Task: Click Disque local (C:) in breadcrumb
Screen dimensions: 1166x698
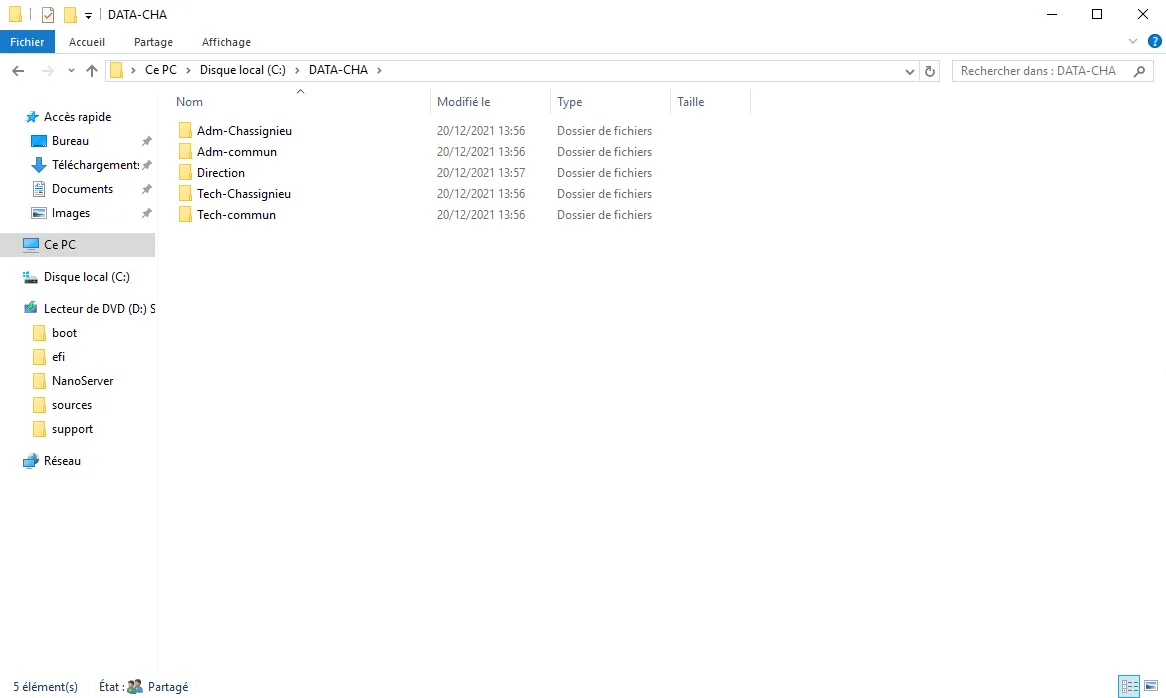Action: [242, 70]
